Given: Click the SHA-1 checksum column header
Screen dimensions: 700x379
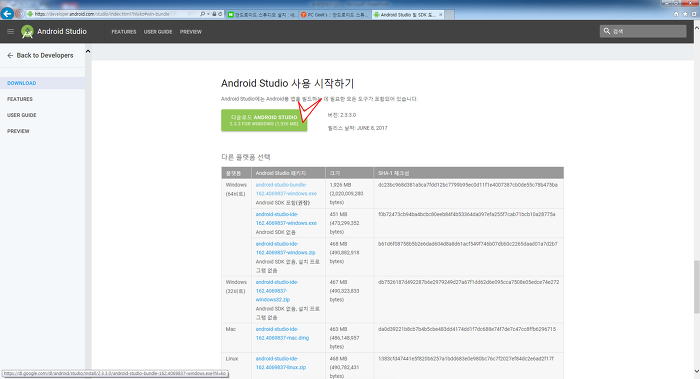Looking at the screenshot, I should [468, 173].
